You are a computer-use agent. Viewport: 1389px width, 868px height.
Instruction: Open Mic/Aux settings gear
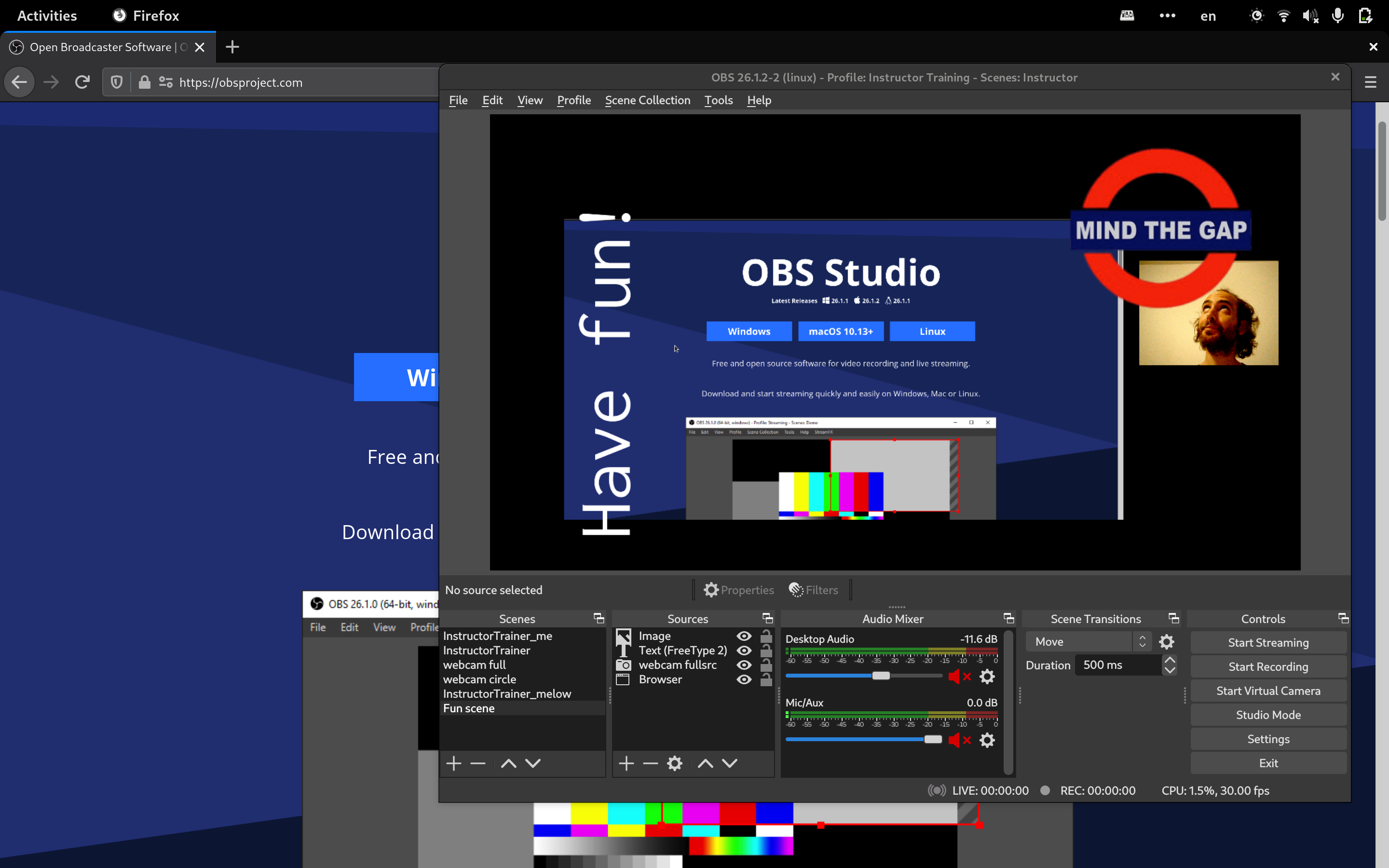(987, 740)
